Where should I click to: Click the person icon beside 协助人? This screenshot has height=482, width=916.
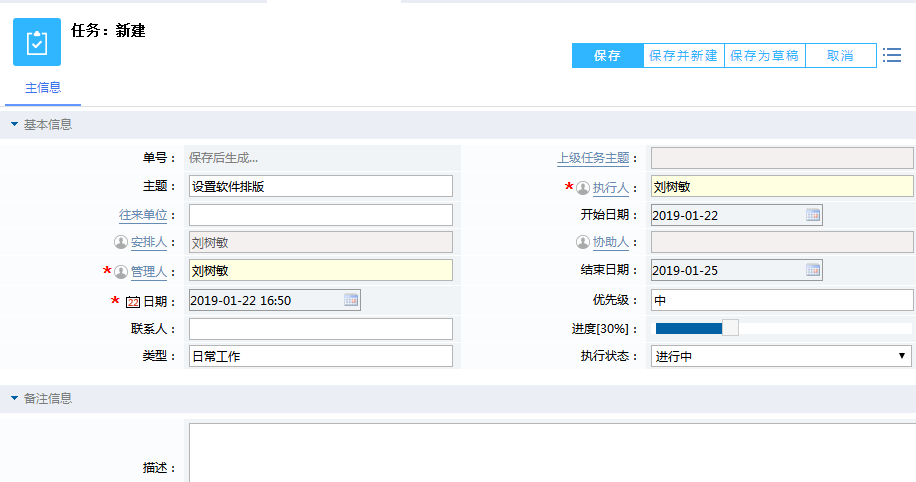583,242
